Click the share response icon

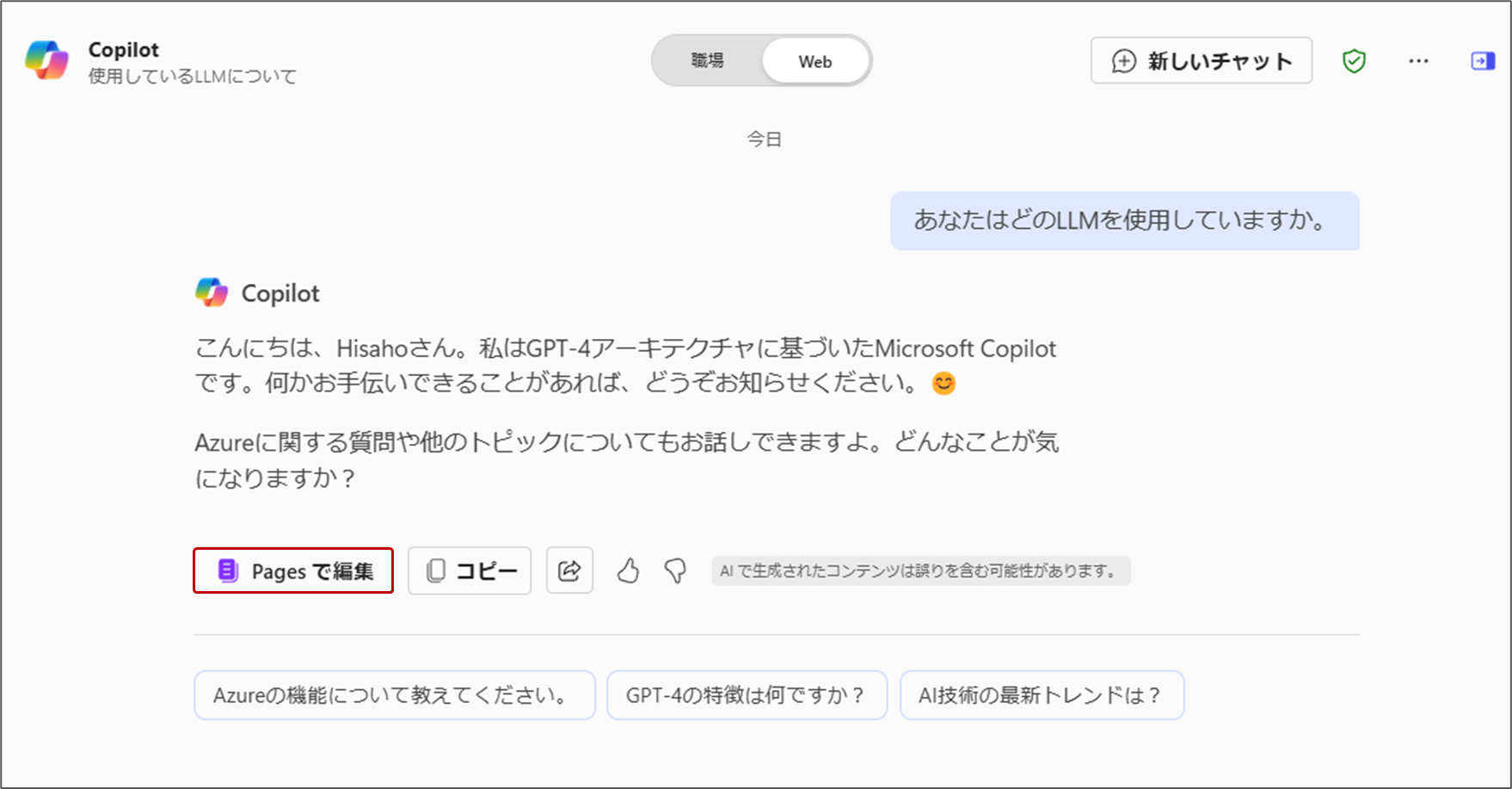(x=569, y=570)
